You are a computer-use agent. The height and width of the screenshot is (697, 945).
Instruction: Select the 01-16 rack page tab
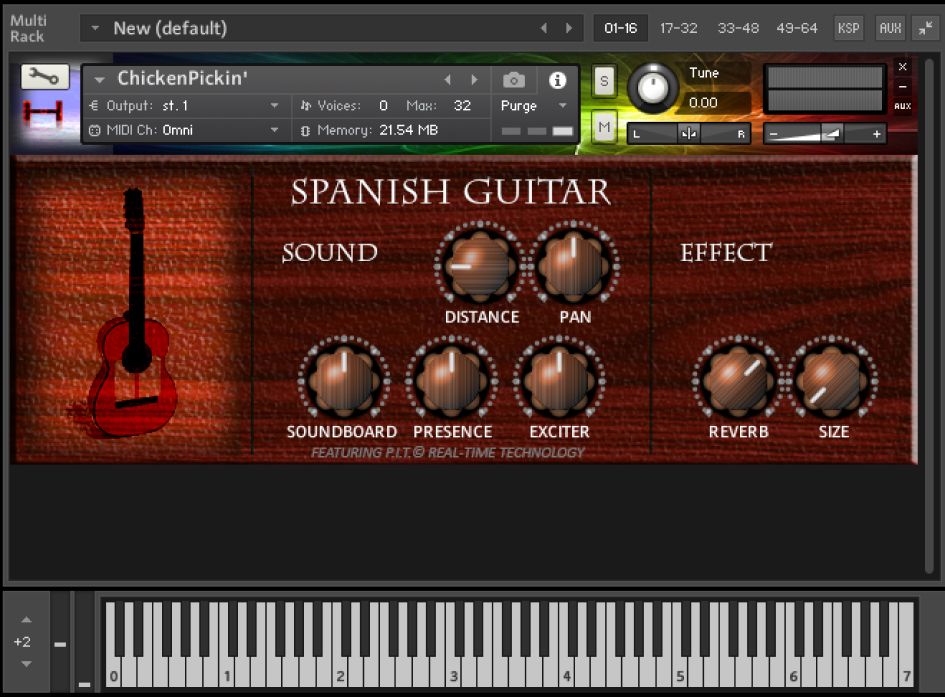pyautogui.click(x=621, y=28)
